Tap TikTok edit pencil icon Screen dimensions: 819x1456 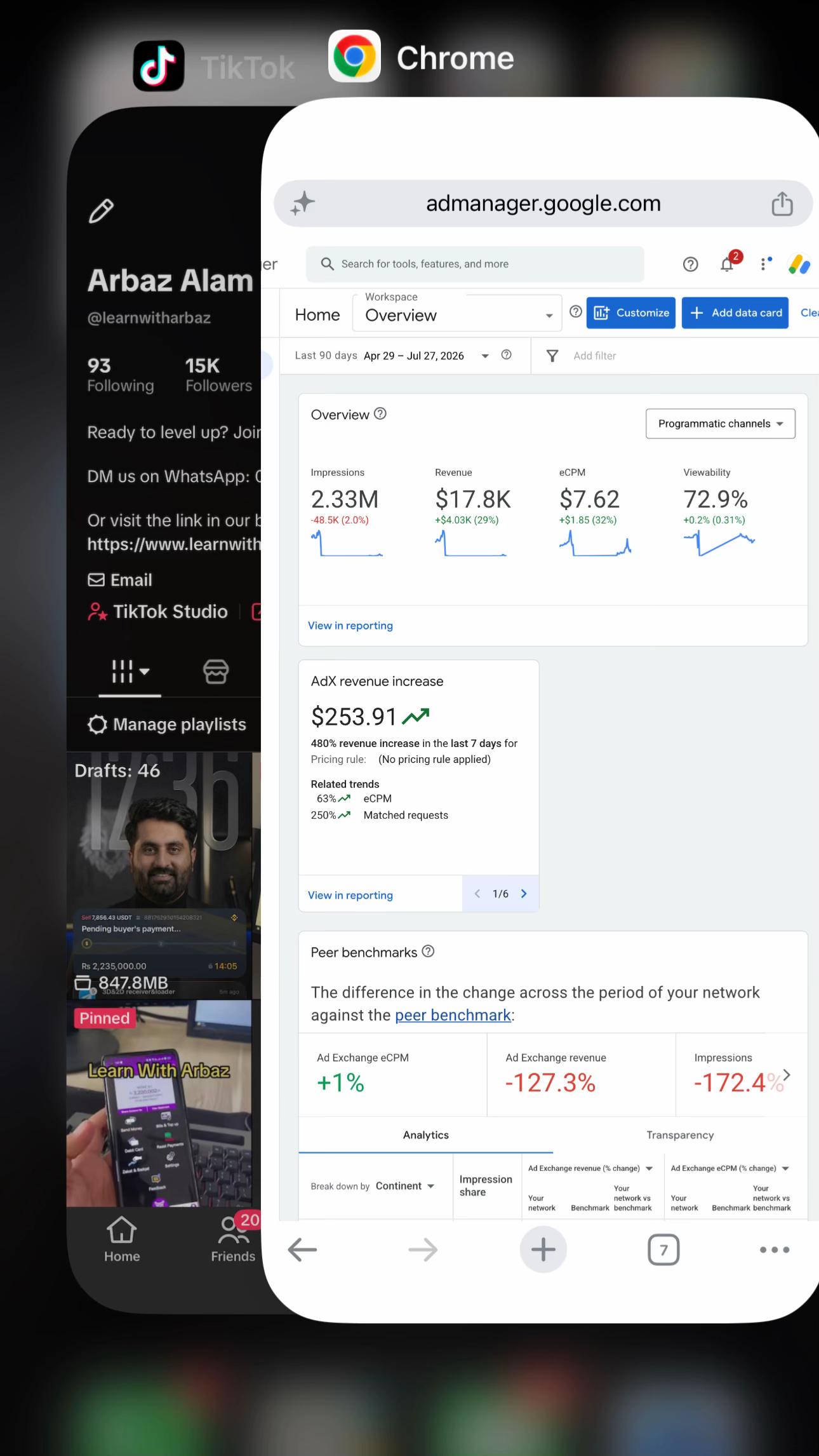pyautogui.click(x=101, y=212)
